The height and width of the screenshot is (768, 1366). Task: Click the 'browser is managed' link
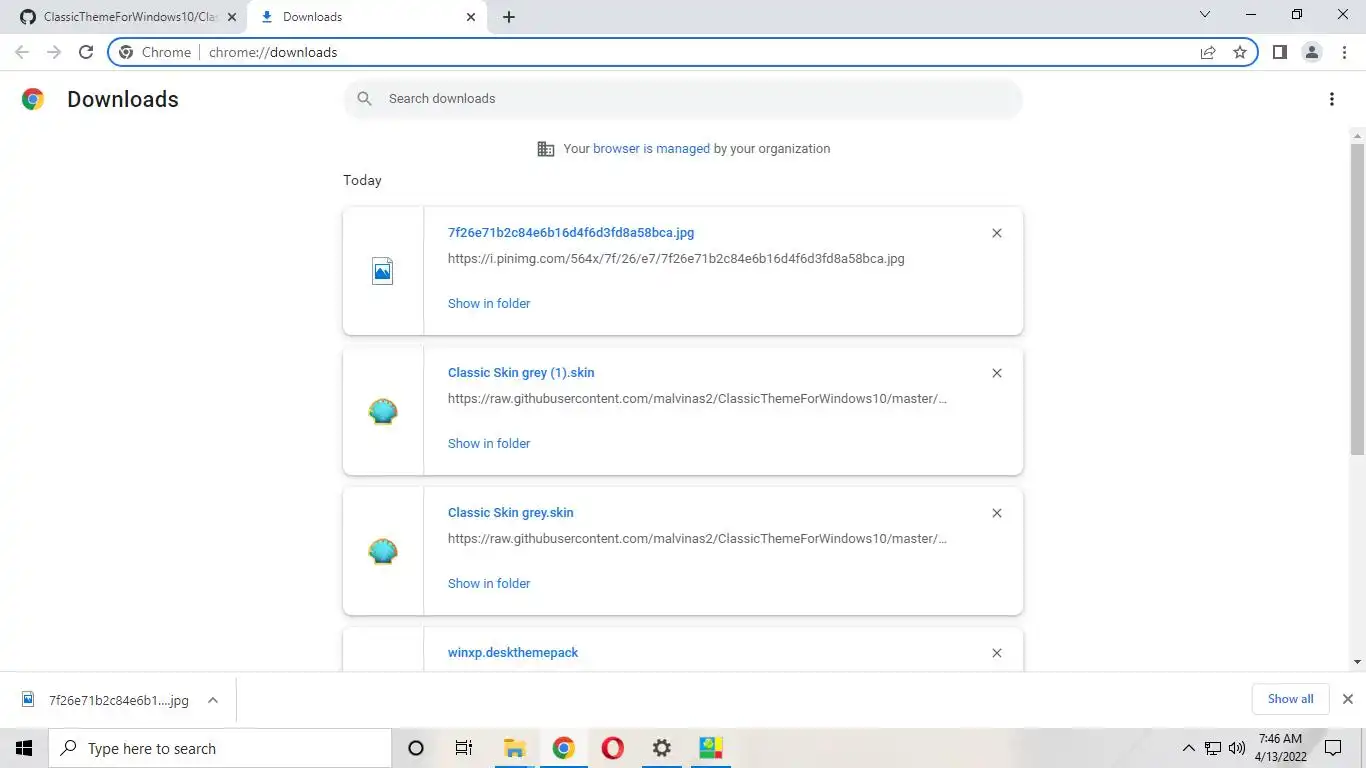[651, 148]
